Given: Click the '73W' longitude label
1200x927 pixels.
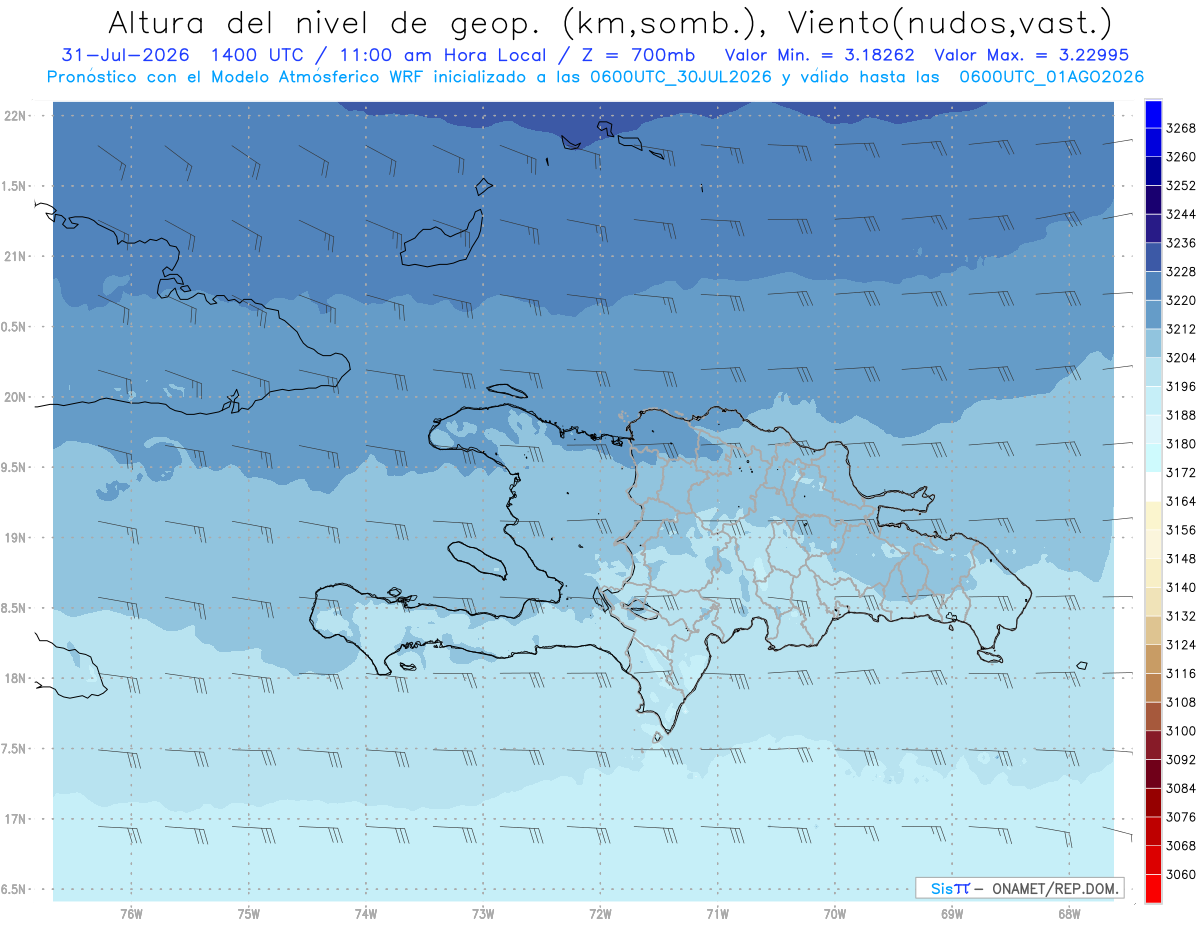Looking at the screenshot, I should (x=483, y=914).
